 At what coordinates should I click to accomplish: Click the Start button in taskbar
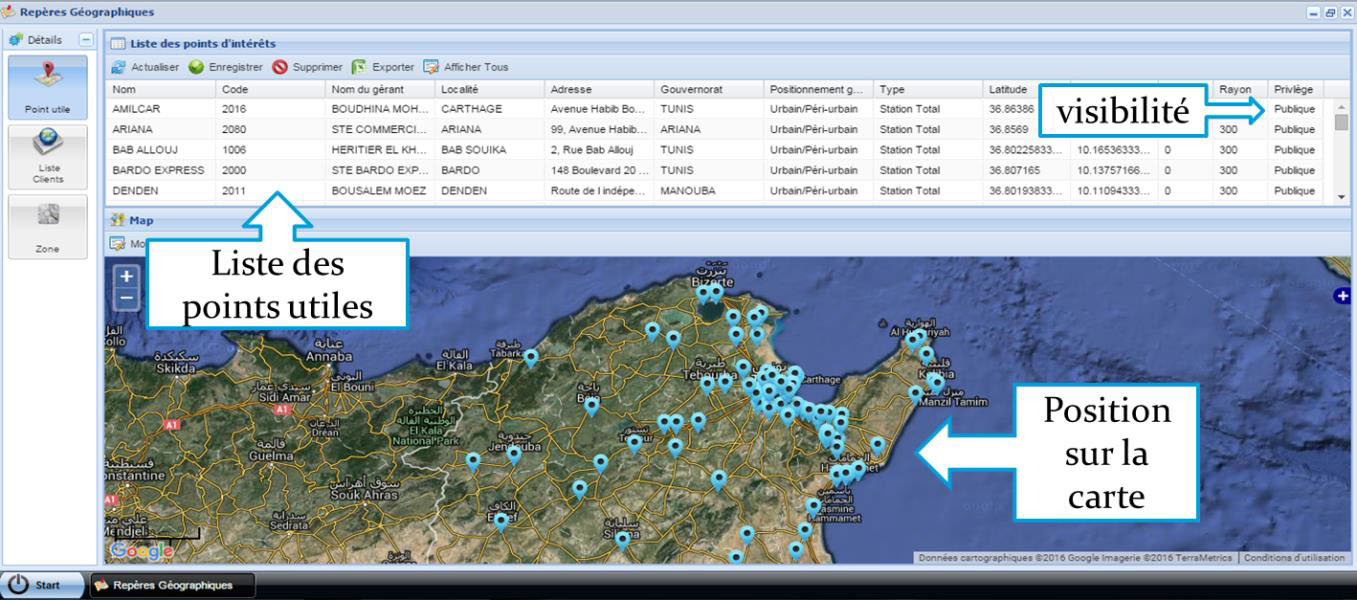pos(40,585)
